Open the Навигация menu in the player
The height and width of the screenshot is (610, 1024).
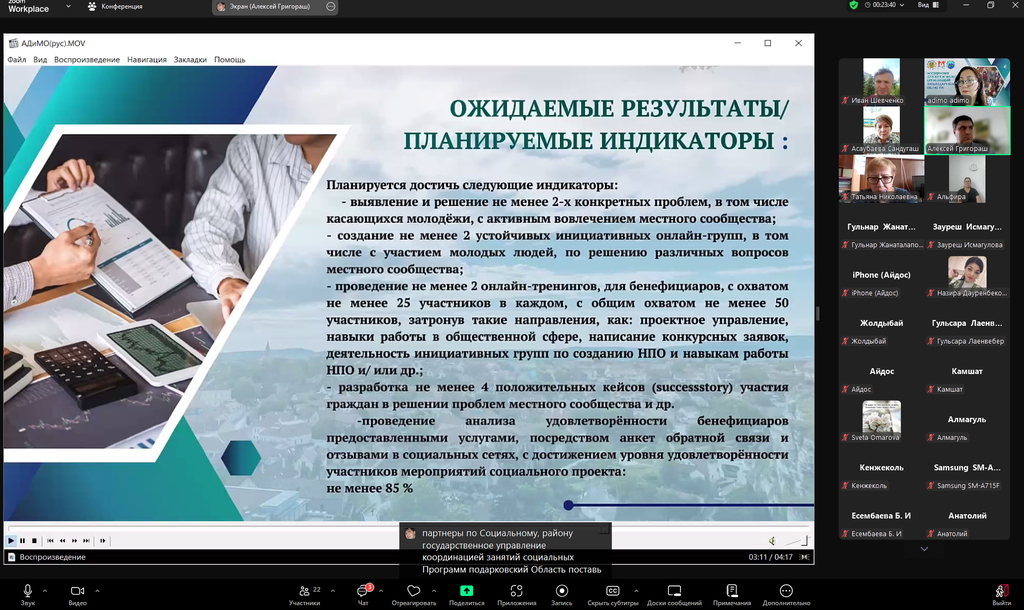[147, 60]
